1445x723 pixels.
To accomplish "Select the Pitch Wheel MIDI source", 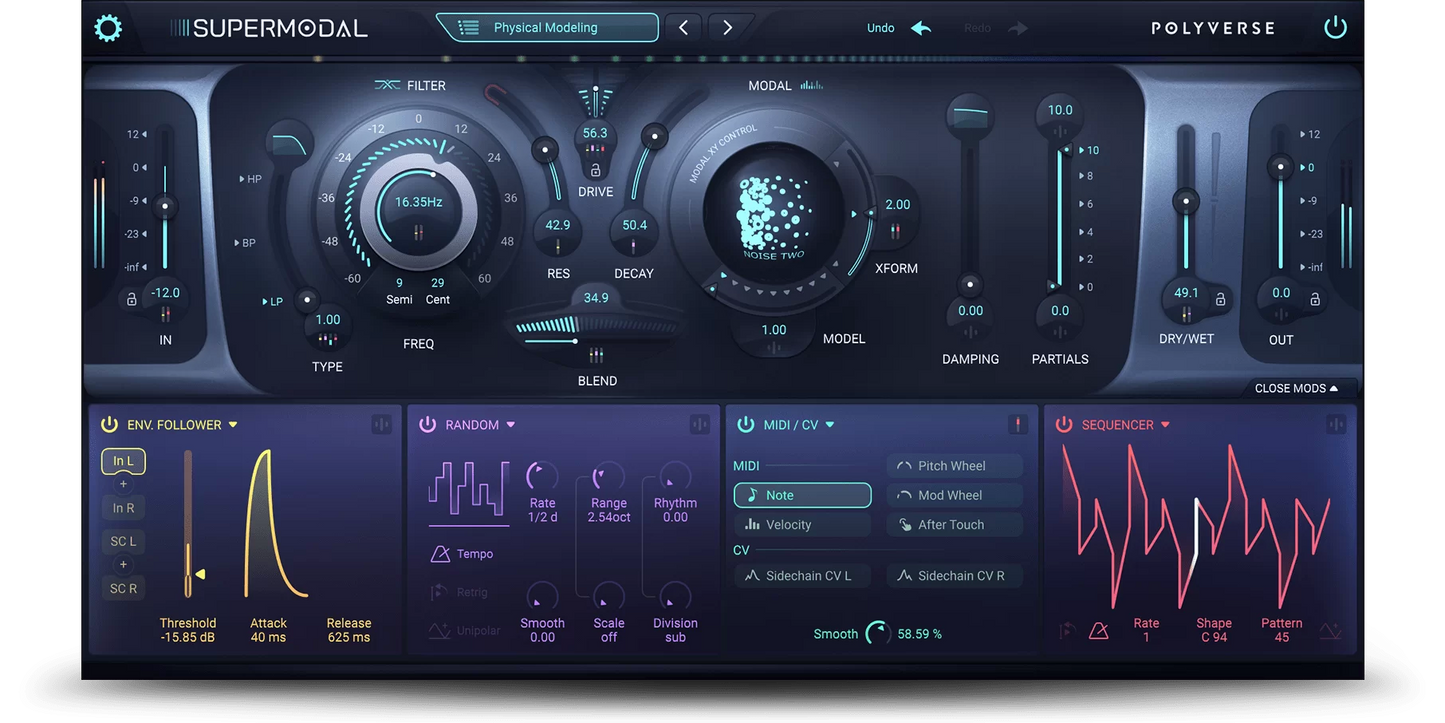I will pos(954,466).
